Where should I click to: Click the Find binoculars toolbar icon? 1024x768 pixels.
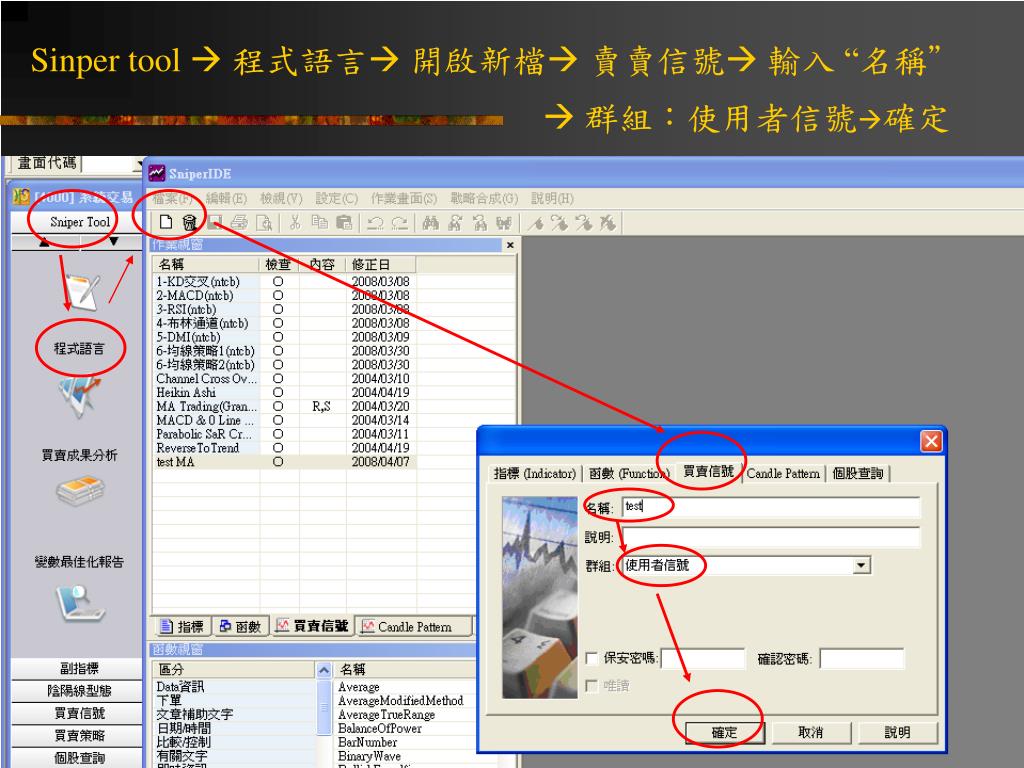430,223
